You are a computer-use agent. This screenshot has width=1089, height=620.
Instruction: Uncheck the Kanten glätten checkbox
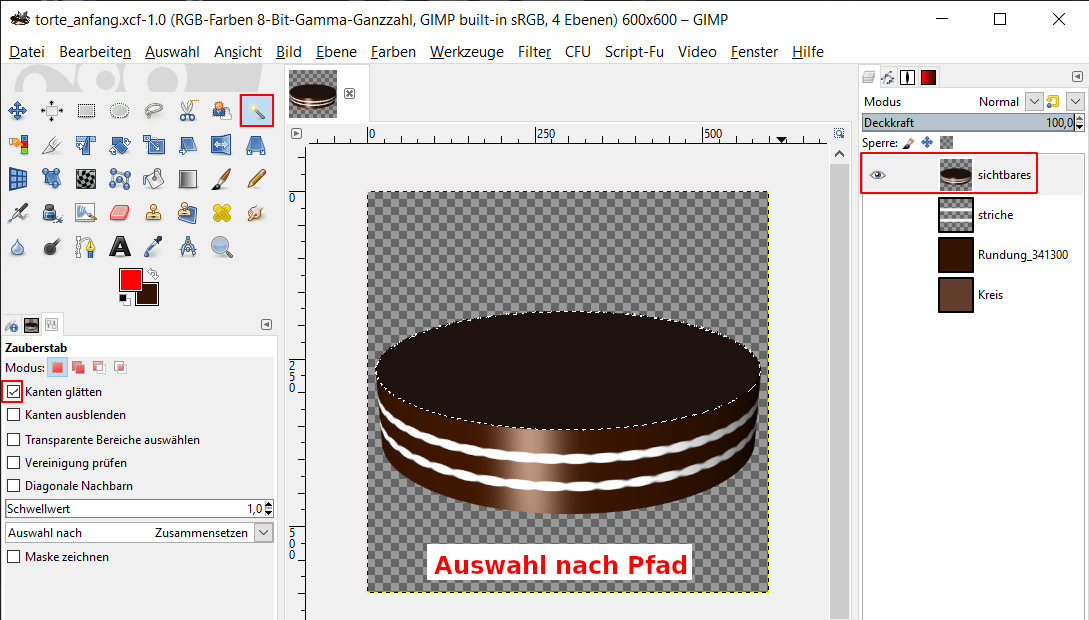[x=14, y=392]
